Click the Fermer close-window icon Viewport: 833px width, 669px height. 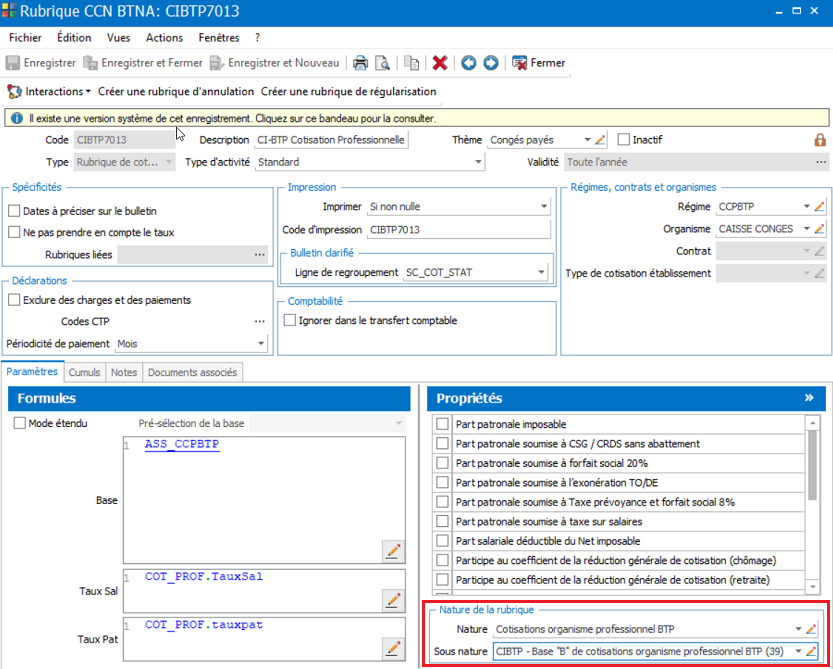(519, 63)
